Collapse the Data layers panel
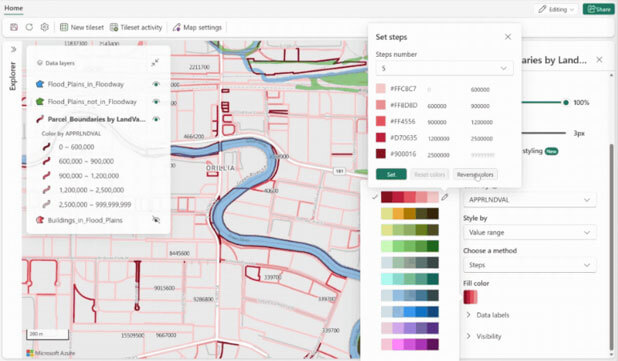The height and width of the screenshot is (361, 618). coord(155,63)
